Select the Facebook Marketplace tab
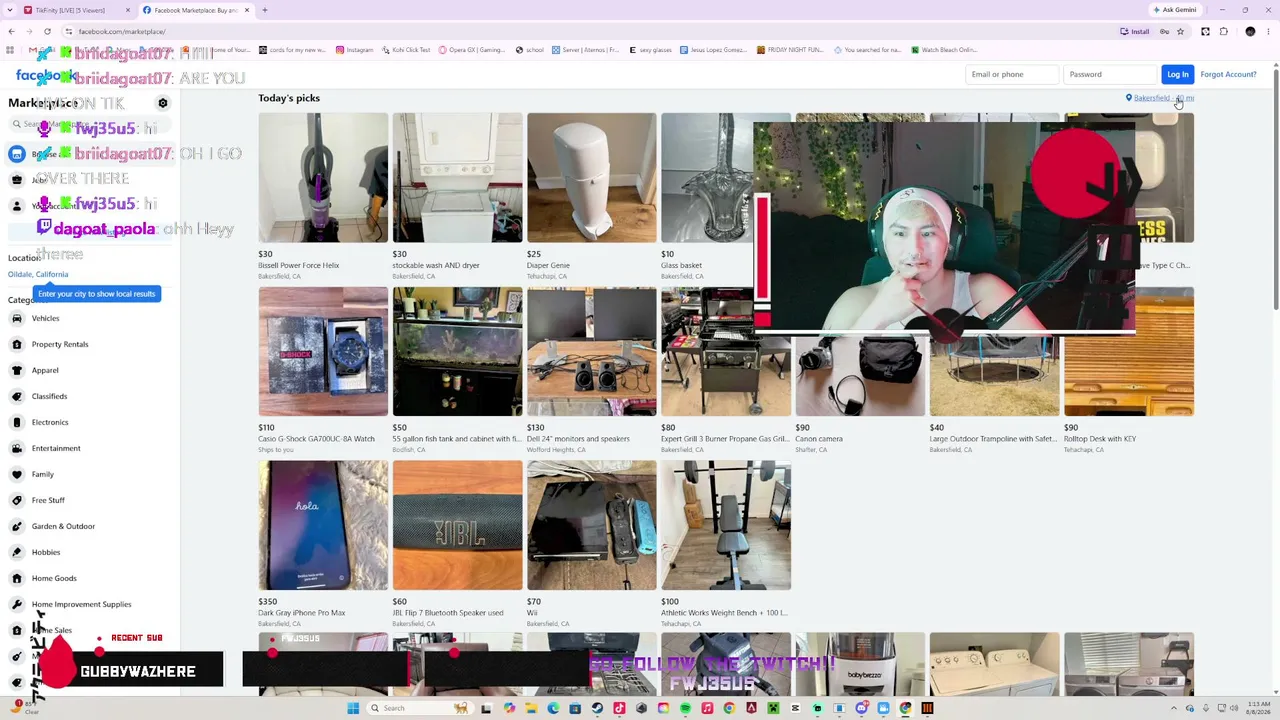This screenshot has height=720, width=1280. (x=197, y=10)
